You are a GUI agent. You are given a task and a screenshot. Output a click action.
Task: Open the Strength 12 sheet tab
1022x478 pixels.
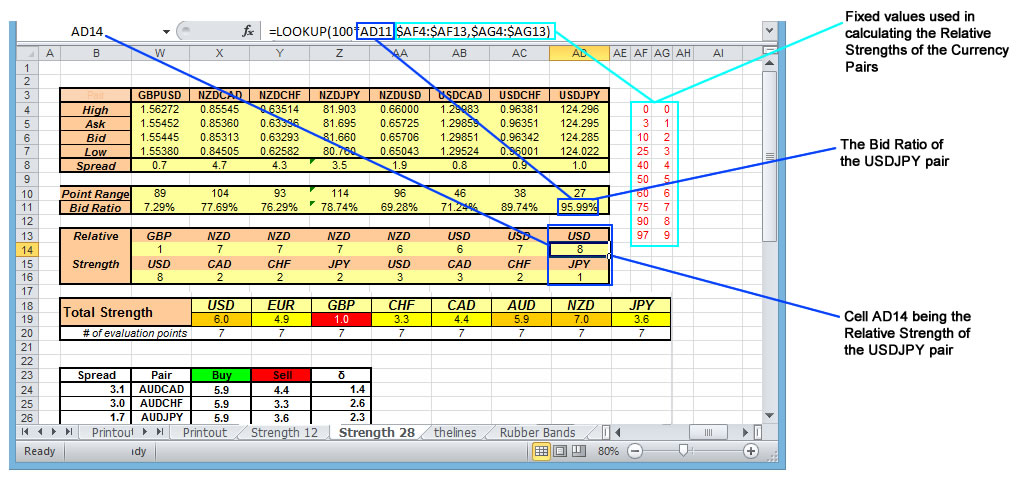284,432
